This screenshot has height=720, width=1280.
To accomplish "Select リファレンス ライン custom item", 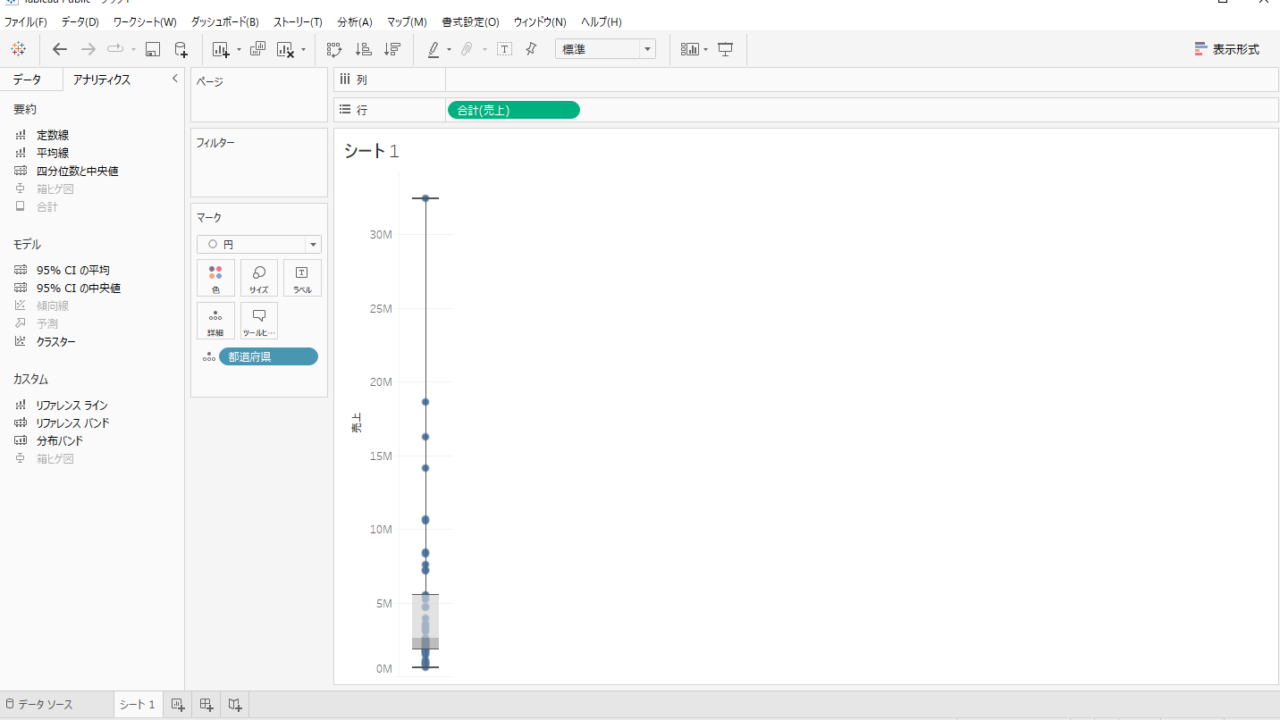I will (71, 405).
